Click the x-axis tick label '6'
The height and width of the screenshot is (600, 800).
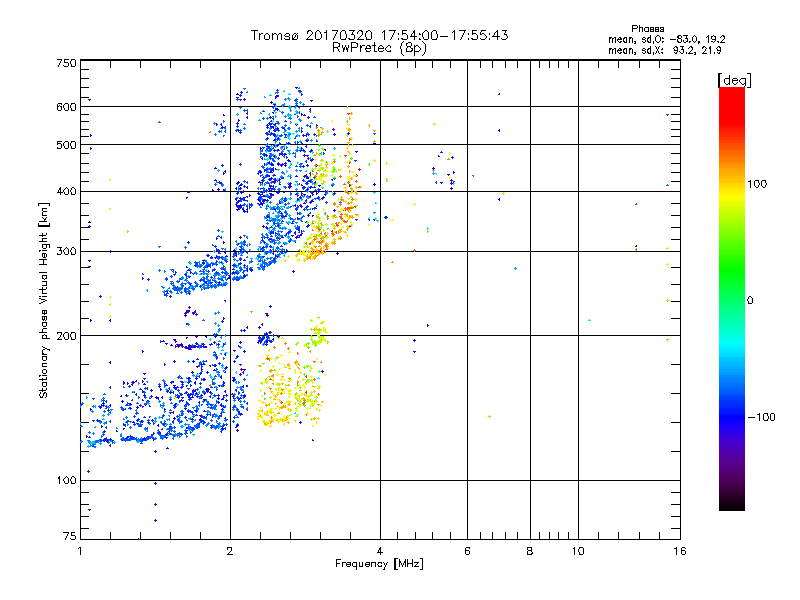coord(467,551)
